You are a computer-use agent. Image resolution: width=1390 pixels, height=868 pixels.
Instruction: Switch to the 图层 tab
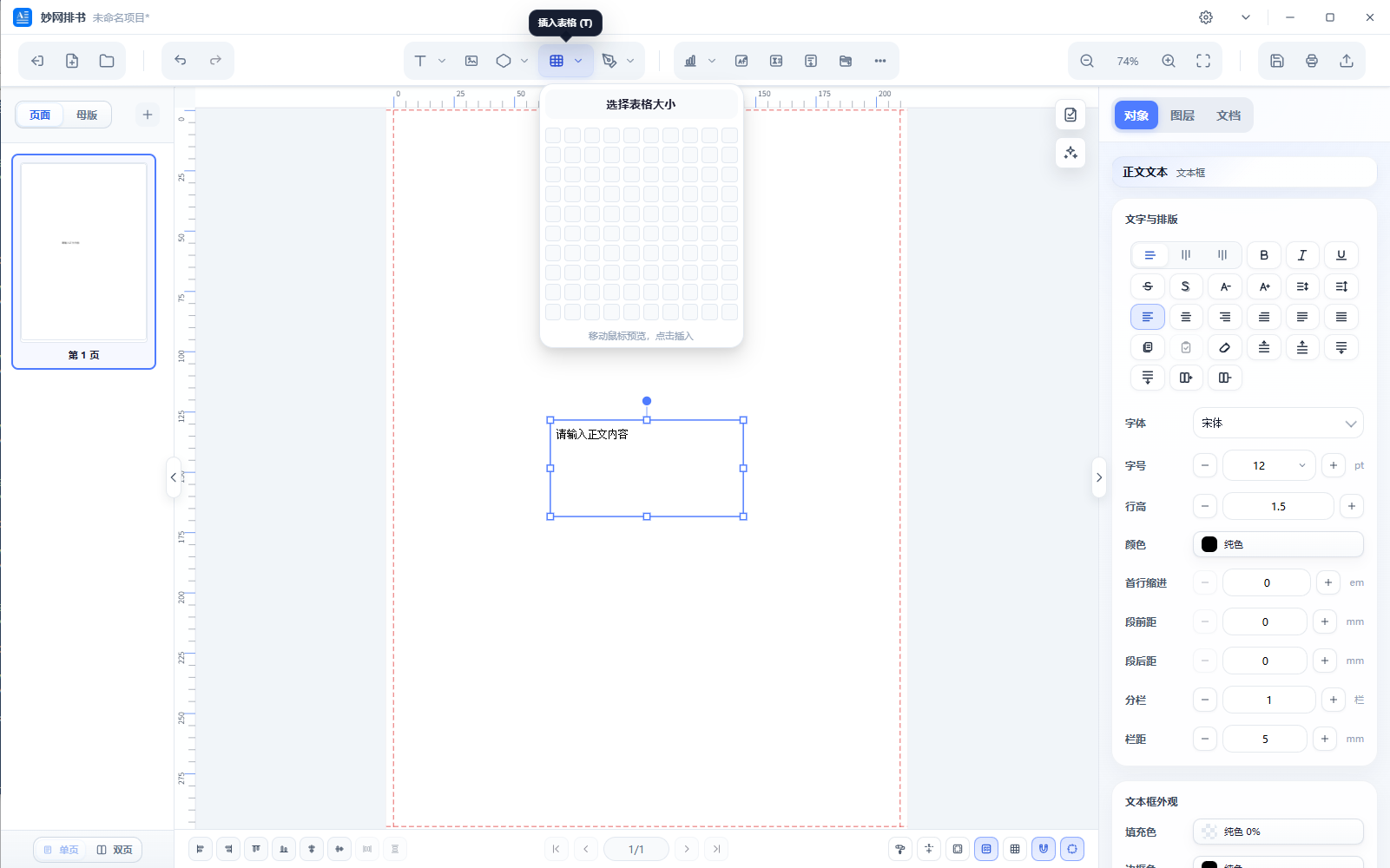click(1182, 115)
